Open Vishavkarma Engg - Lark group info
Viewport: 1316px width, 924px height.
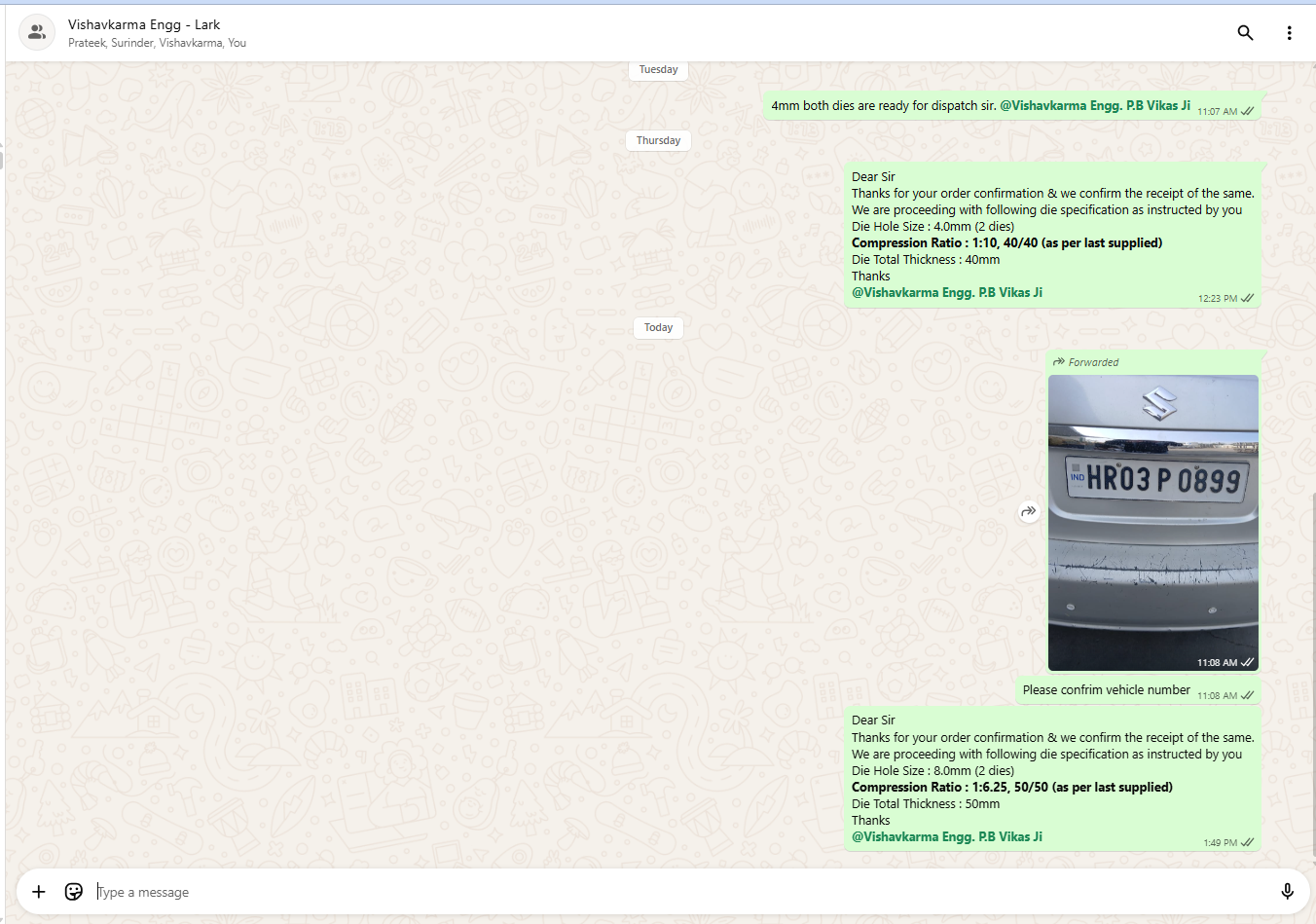[144, 24]
